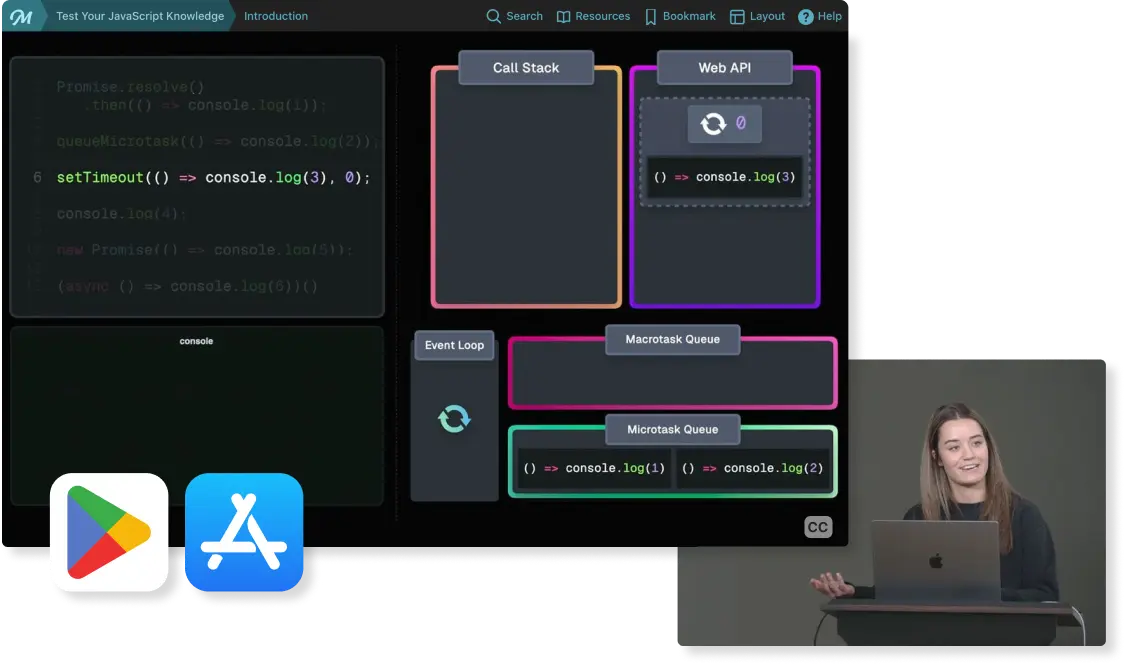1125x665 pixels.
Task: Open the Layout menu label
Action: click(x=767, y=16)
